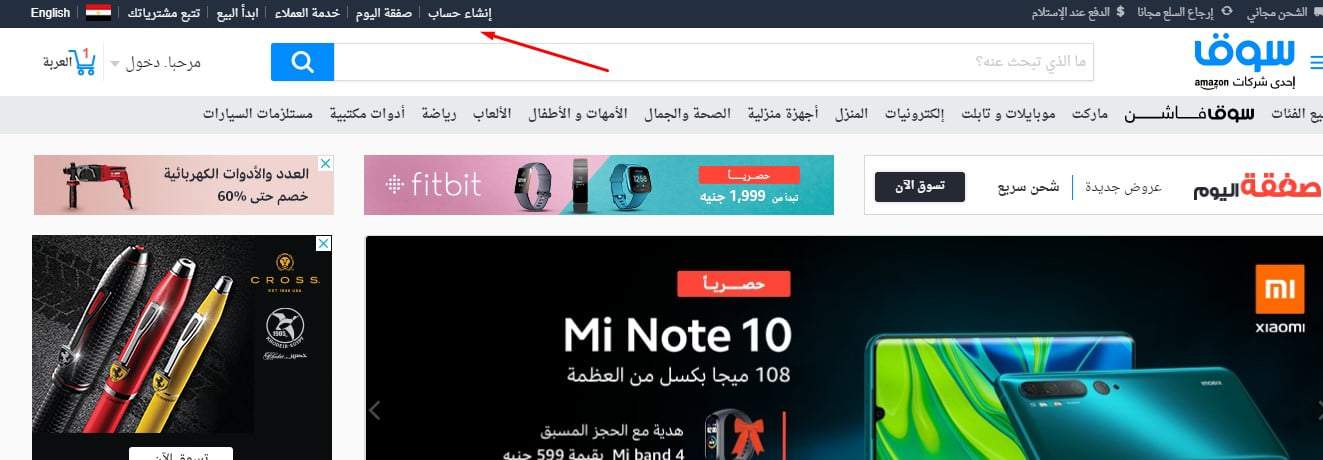1323x460 pixels.
Task: Open the shopping cart icon
Action: click(x=85, y=62)
